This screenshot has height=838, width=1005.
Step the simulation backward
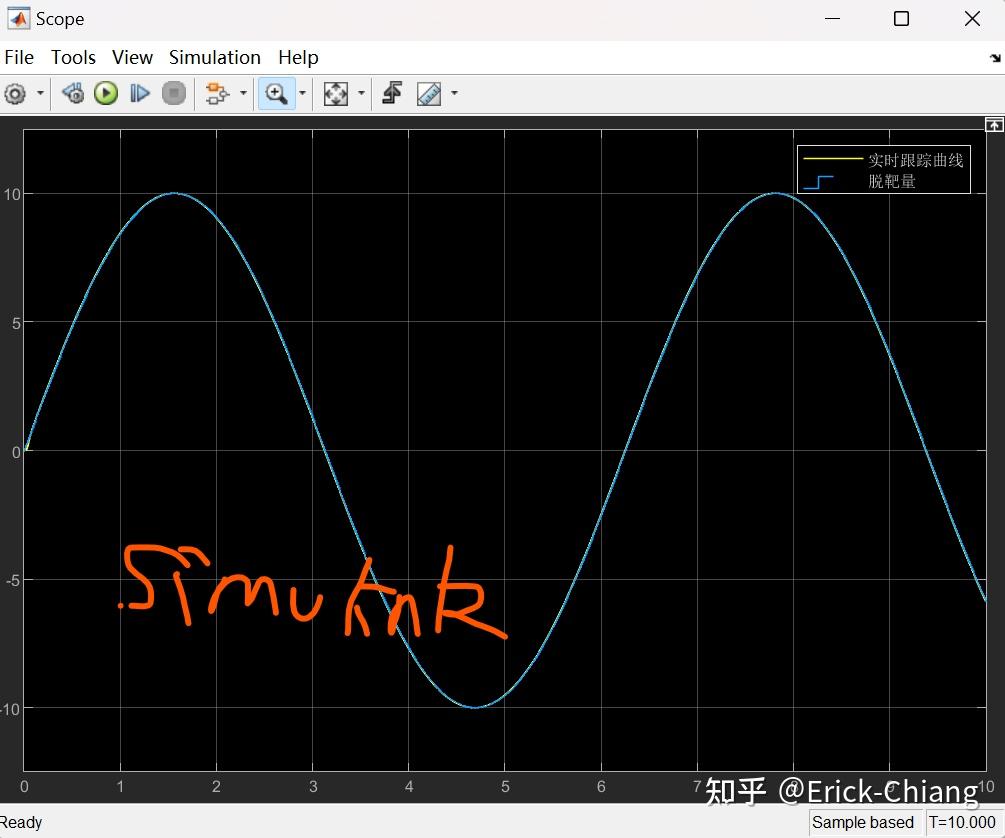point(72,93)
